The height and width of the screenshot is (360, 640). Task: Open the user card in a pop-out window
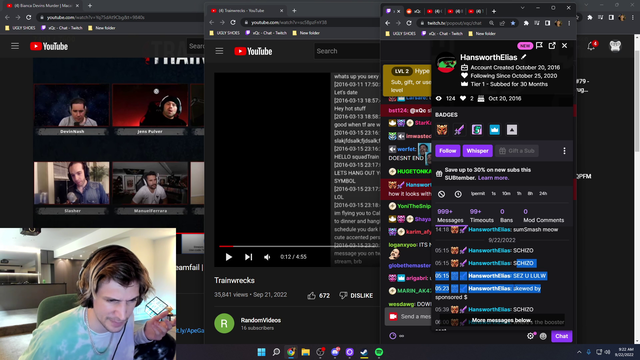pos(552,46)
